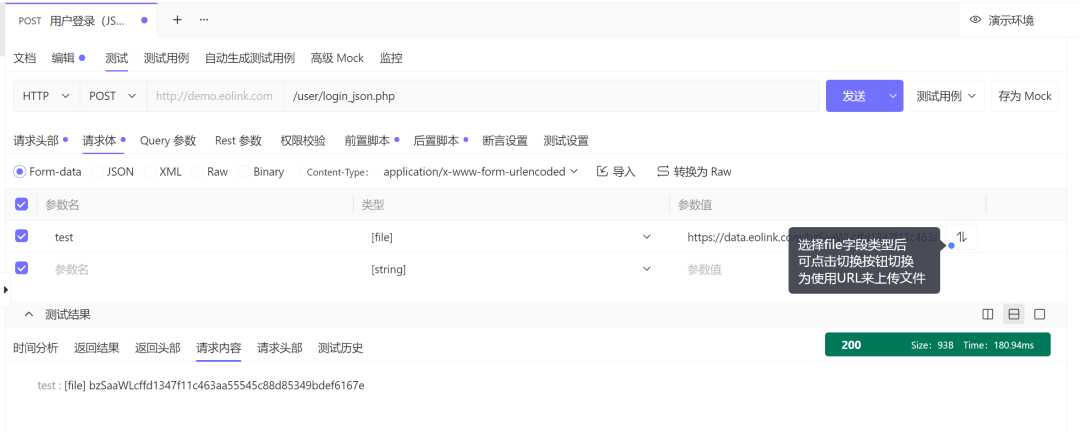Toggle the select-all header checkbox
Viewport: 1080px width, 432px height.
coord(21,204)
